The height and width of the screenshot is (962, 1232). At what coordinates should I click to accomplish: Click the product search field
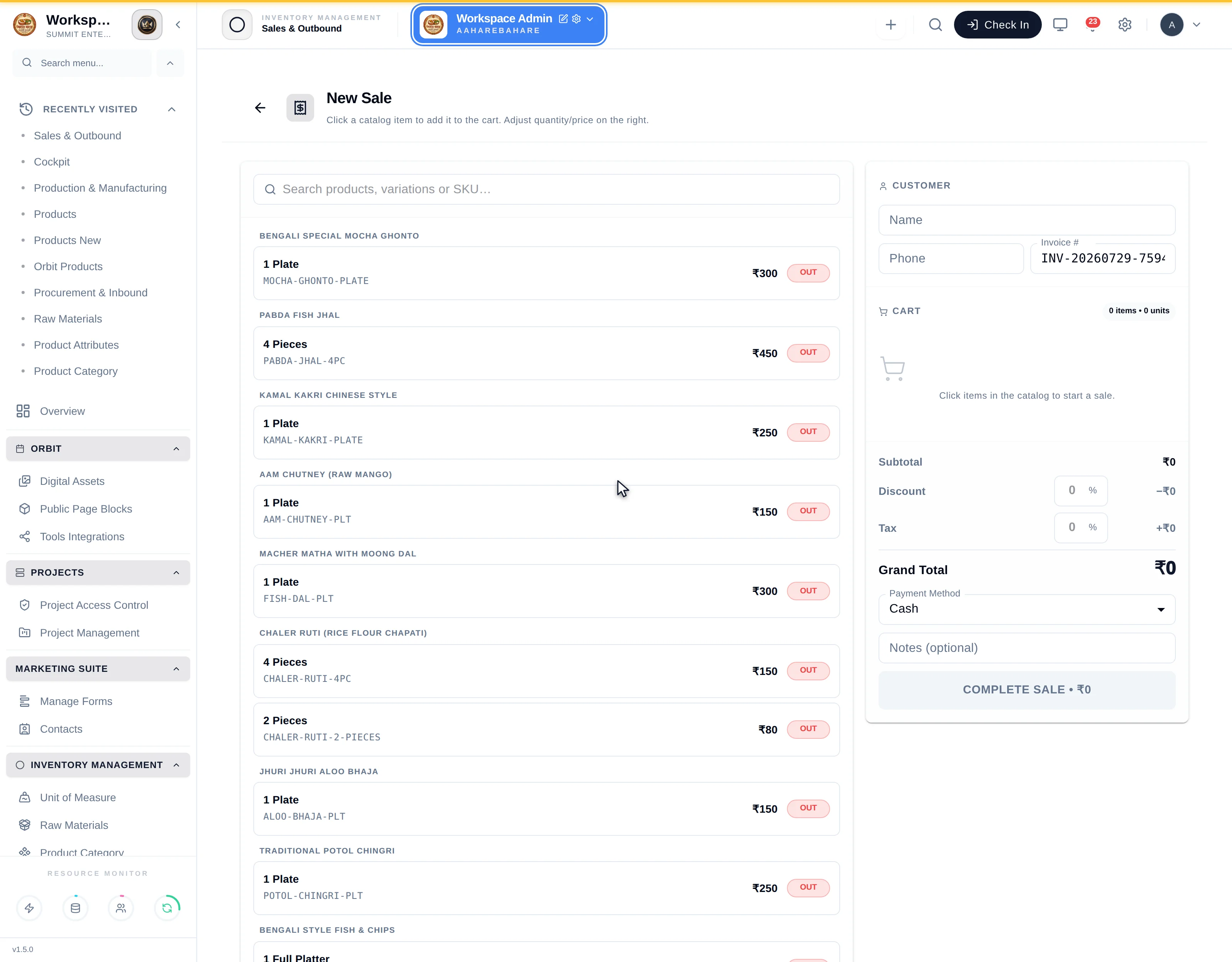click(x=546, y=189)
